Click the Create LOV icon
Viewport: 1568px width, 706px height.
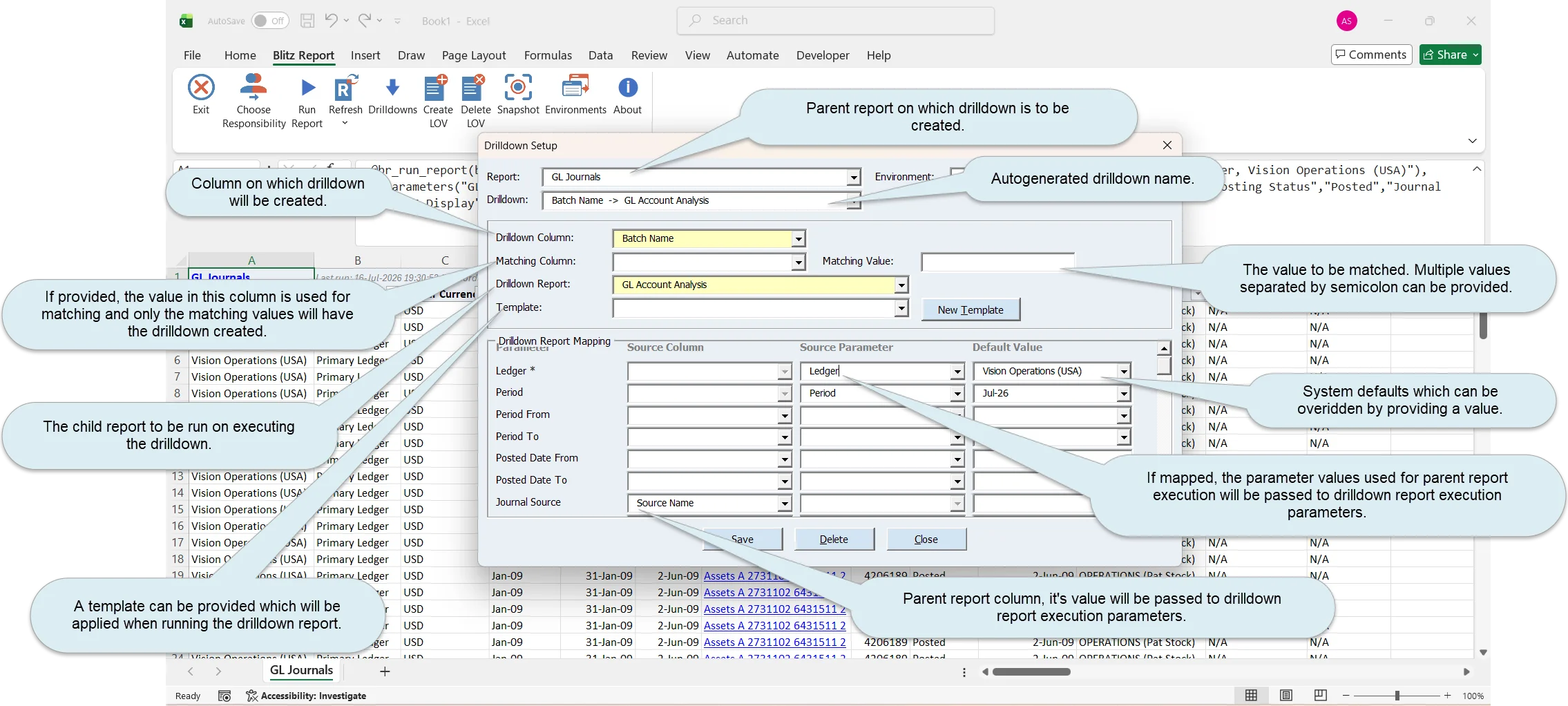436,88
